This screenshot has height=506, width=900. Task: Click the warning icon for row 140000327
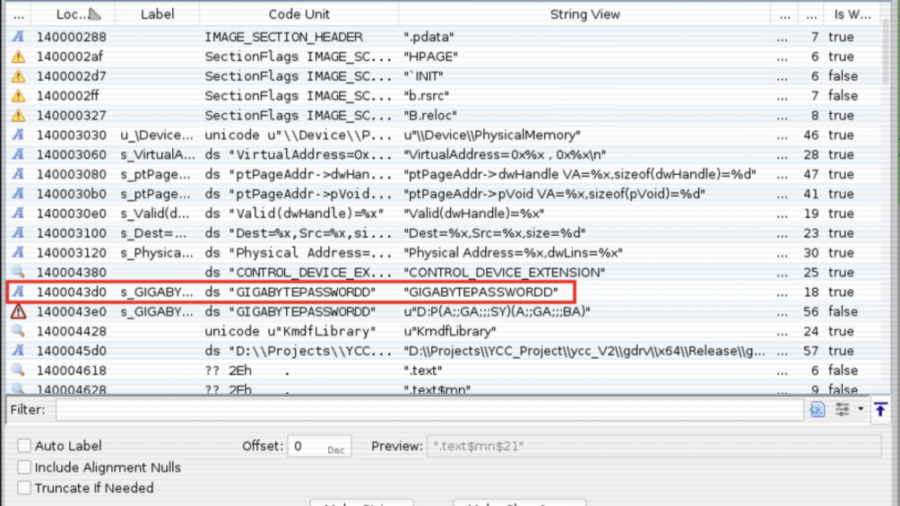(x=18, y=115)
